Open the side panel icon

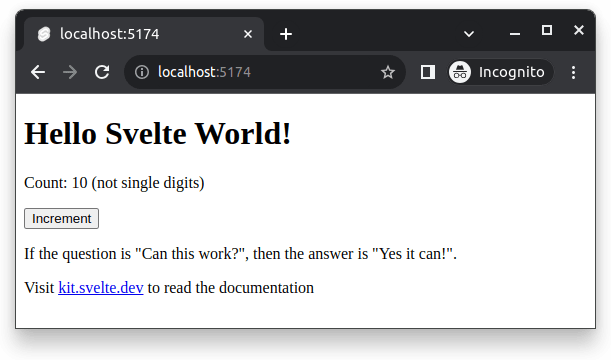coord(428,72)
